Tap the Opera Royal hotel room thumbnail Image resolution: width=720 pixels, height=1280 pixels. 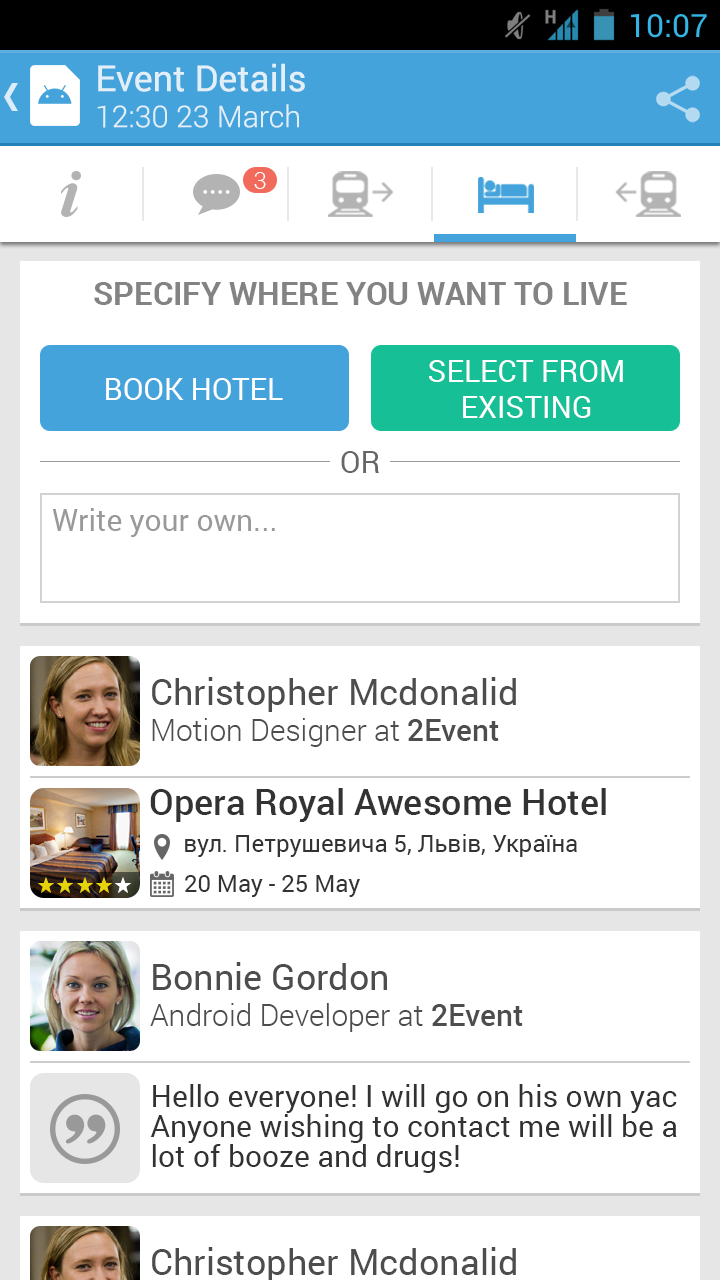(85, 843)
